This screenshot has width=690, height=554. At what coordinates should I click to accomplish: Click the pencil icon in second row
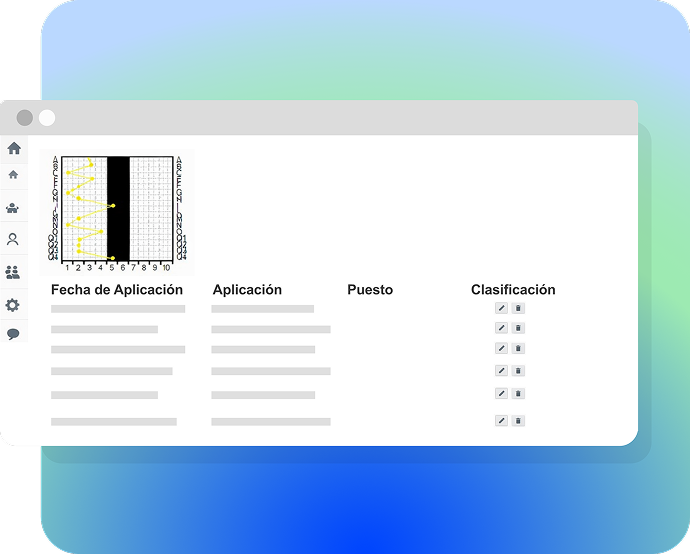coord(501,328)
